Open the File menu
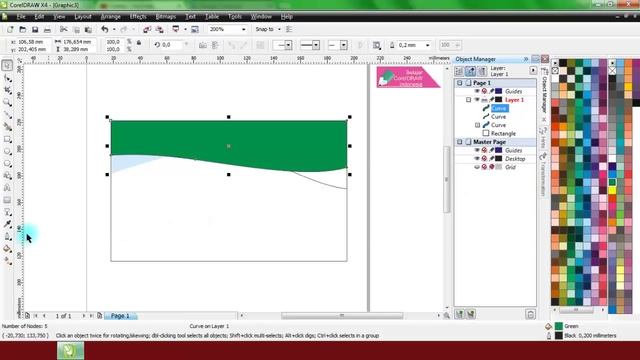The image size is (640, 360). [x=21, y=17]
